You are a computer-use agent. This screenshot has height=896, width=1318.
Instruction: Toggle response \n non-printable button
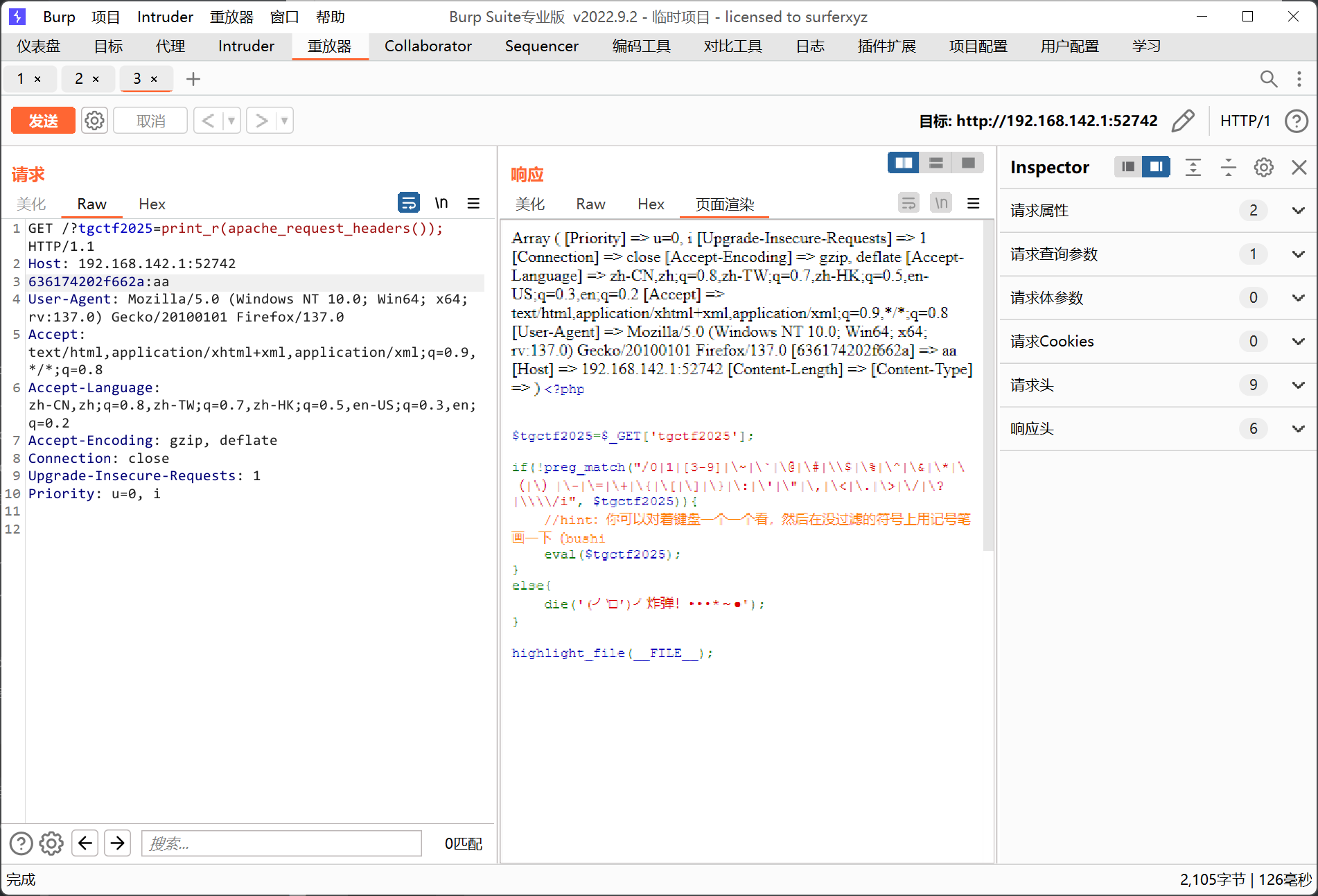[941, 203]
